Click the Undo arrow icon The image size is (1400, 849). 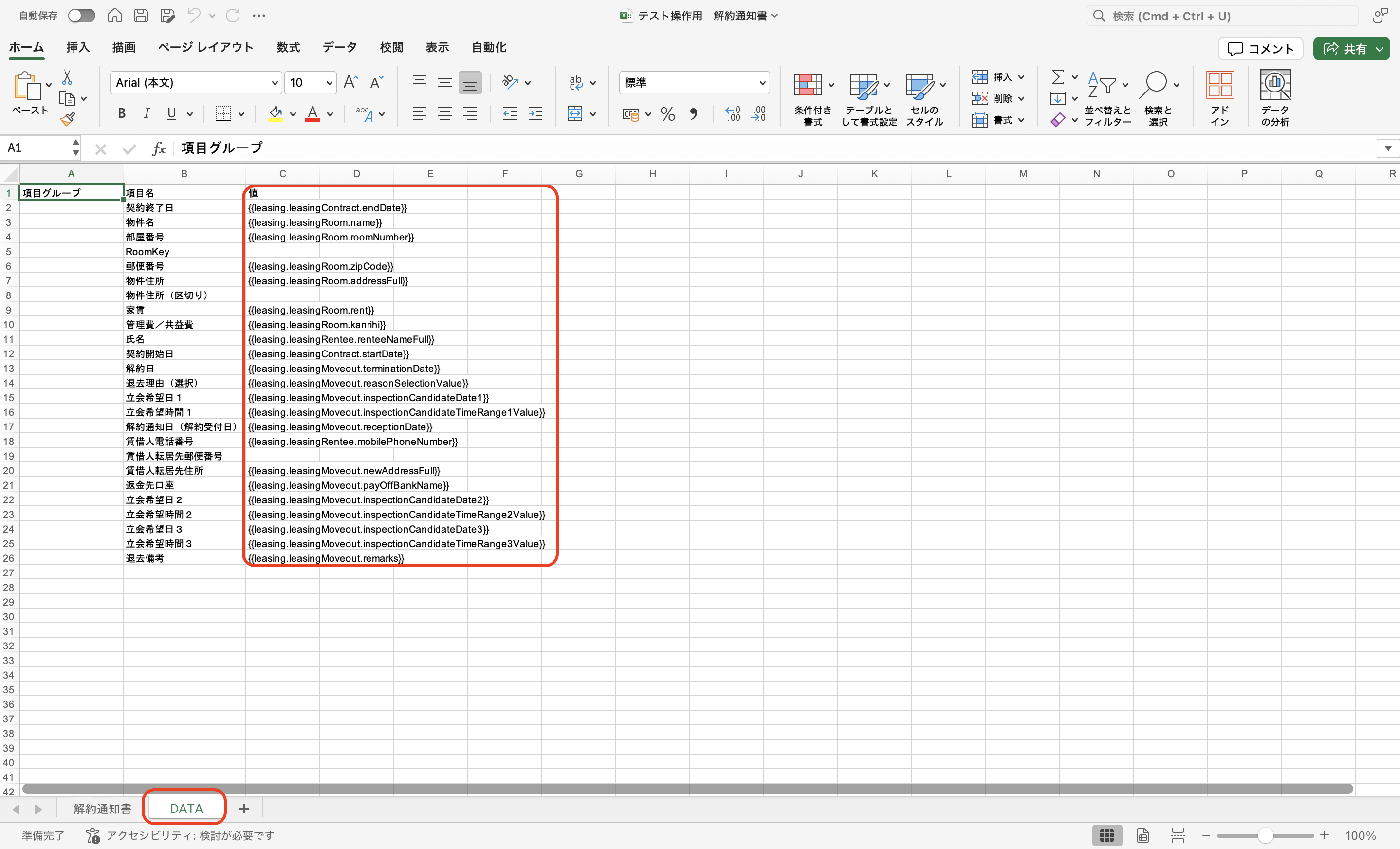coord(194,16)
